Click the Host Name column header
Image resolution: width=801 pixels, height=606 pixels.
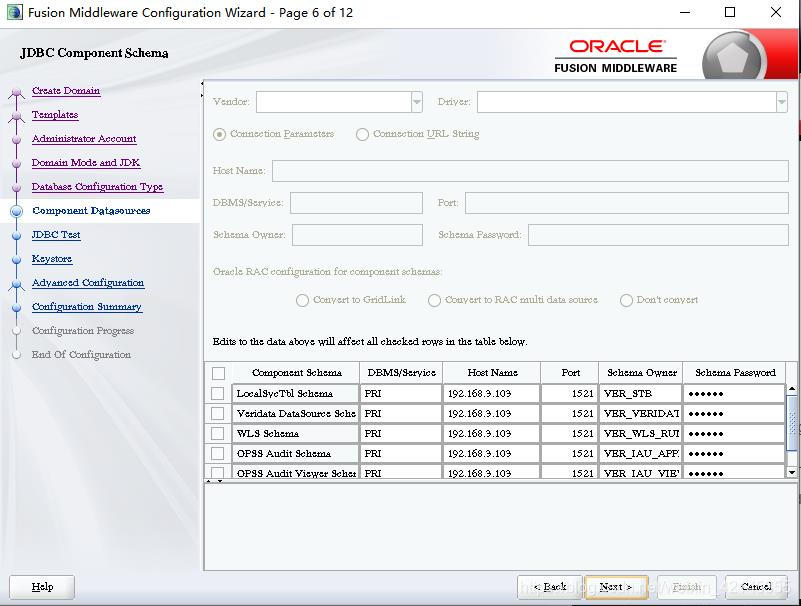pos(492,372)
